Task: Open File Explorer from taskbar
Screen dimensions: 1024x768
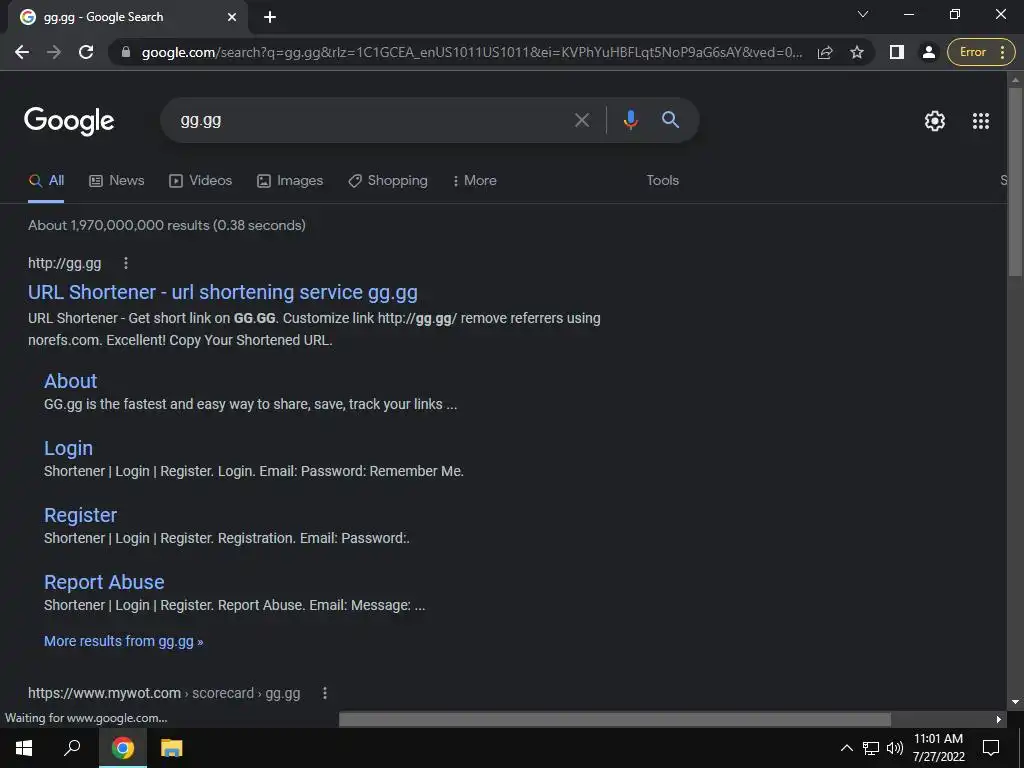Action: 171,748
